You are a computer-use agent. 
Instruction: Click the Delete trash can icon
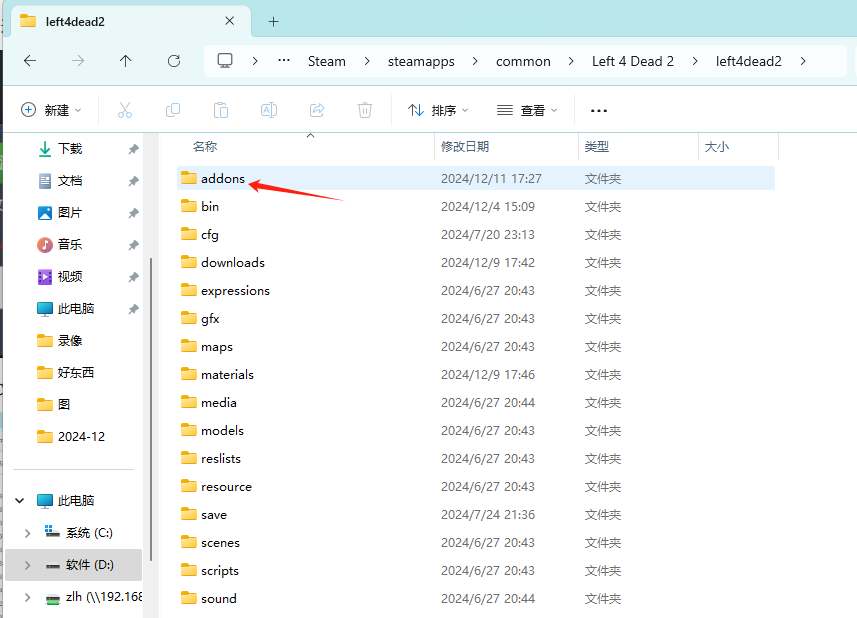click(365, 110)
